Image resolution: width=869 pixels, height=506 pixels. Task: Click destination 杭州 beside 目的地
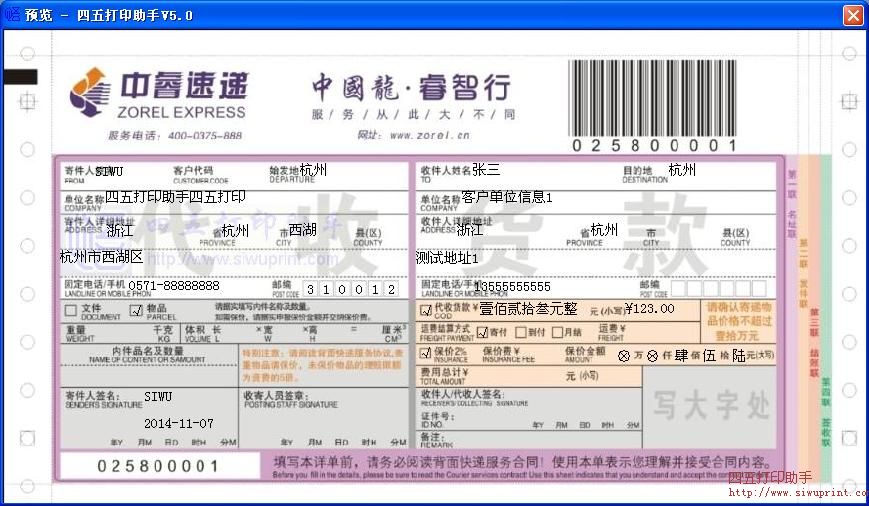(682, 170)
